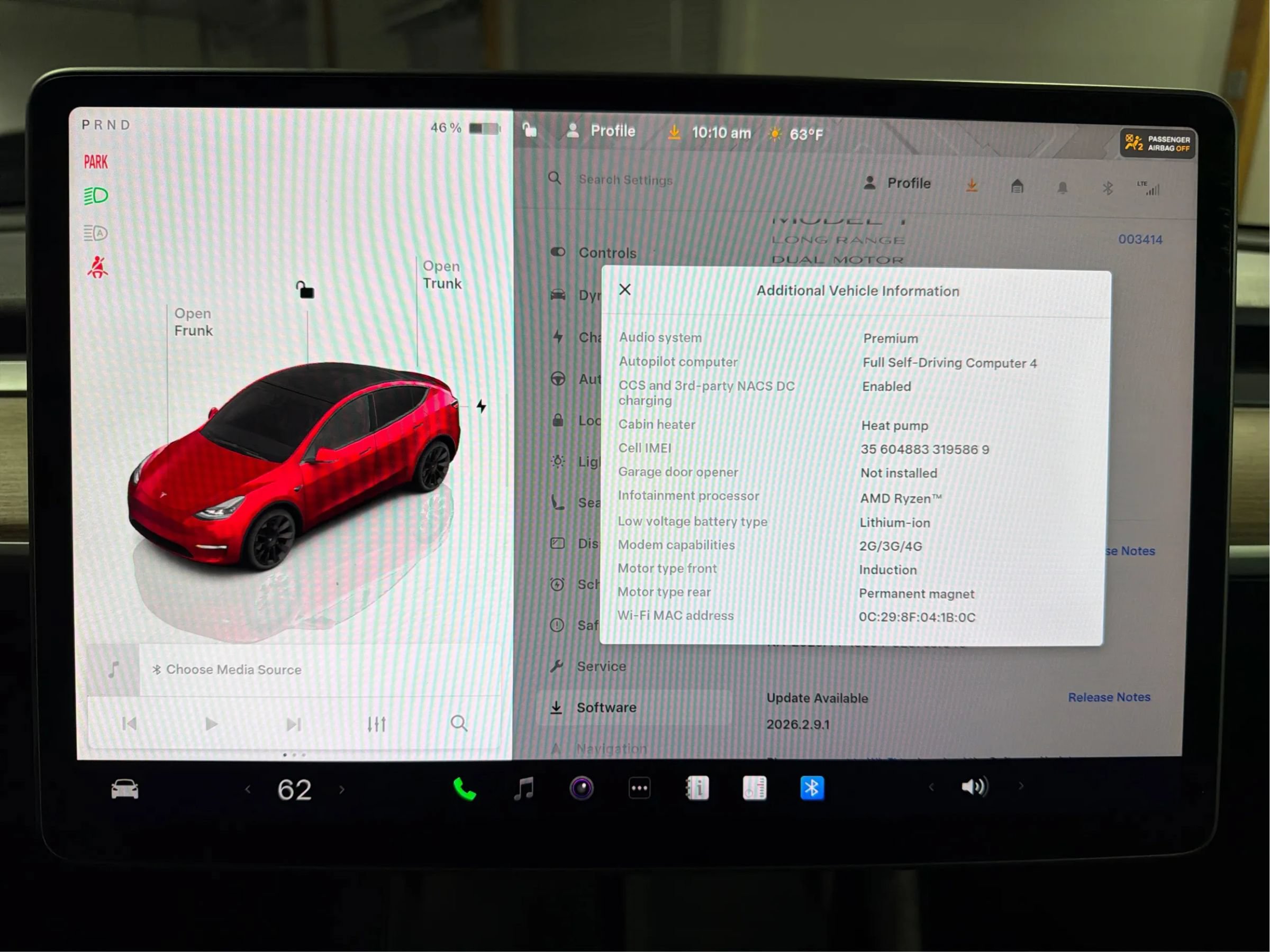Tap the lock icon in top status bar
Image resolution: width=1270 pixels, height=952 pixels.
click(529, 130)
